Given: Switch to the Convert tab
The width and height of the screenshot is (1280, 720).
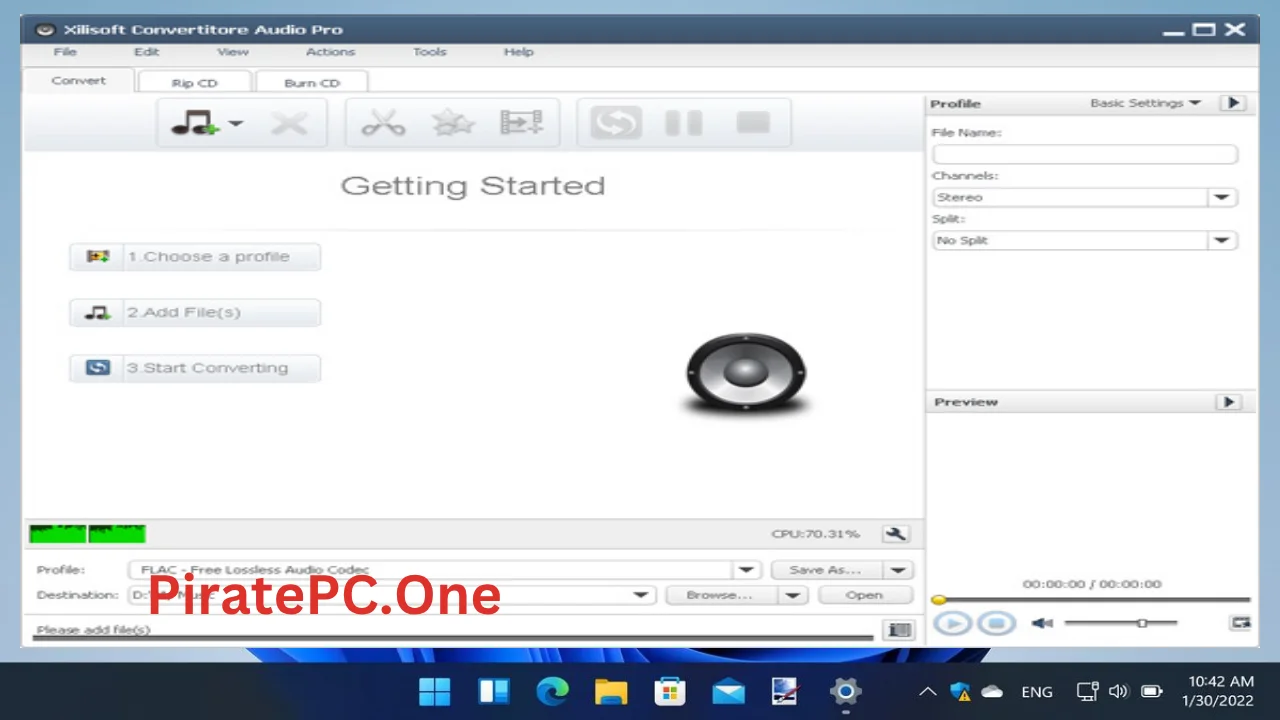Looking at the screenshot, I should (x=78, y=81).
